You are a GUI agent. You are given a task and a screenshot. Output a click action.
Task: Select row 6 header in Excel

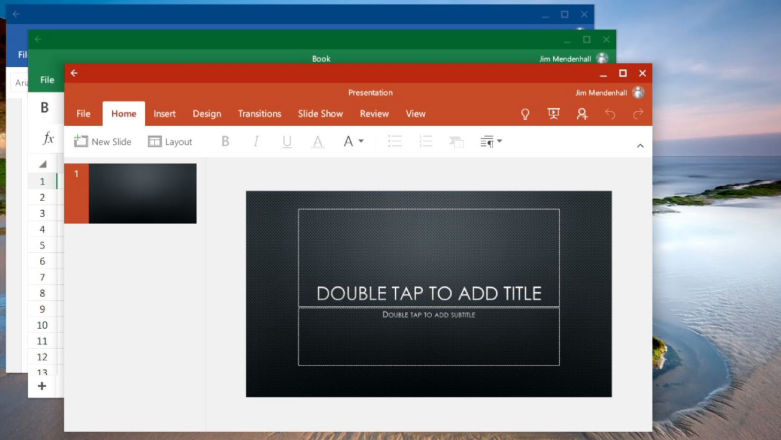click(42, 261)
